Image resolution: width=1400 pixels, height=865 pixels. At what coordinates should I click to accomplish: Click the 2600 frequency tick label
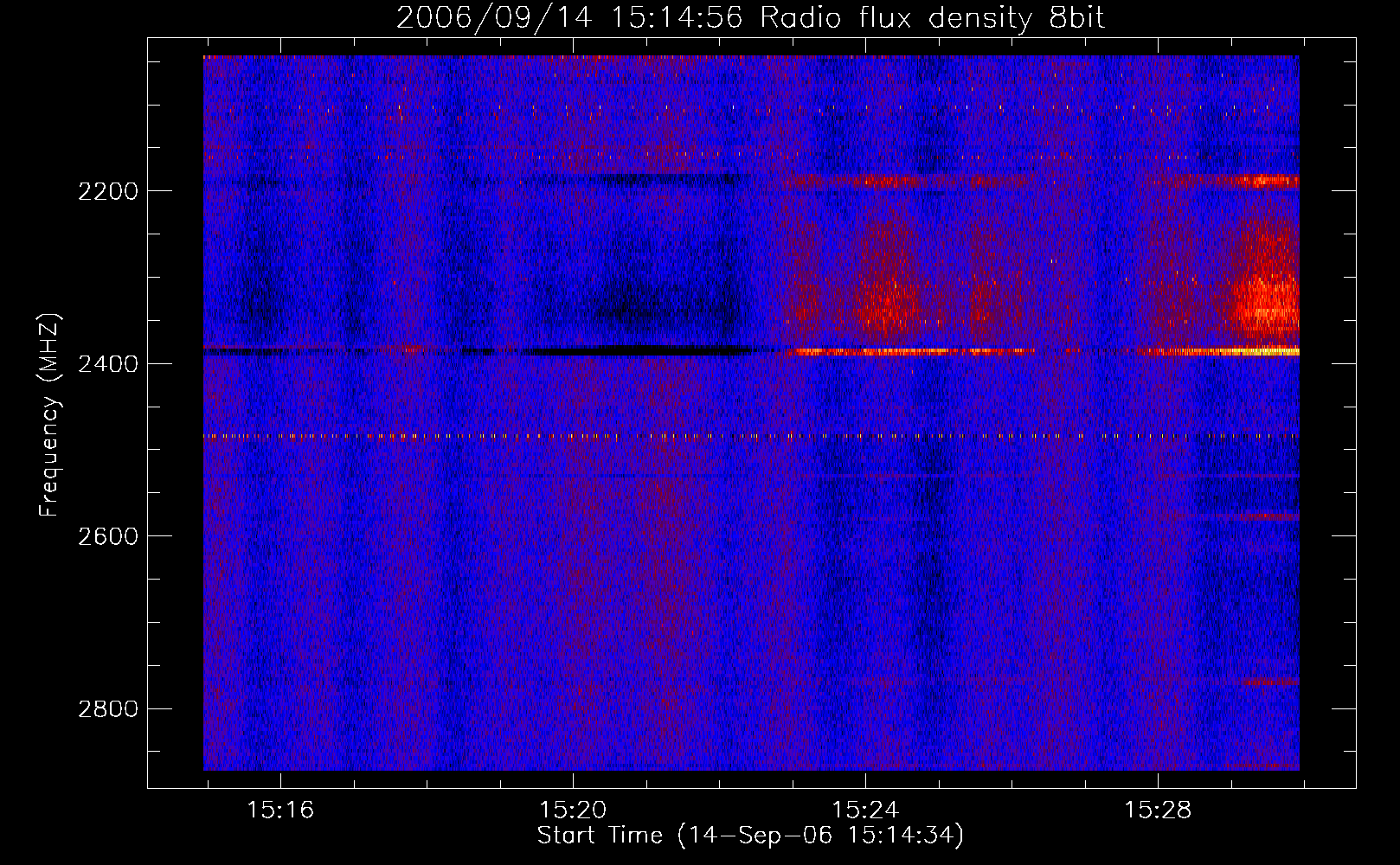click(108, 536)
